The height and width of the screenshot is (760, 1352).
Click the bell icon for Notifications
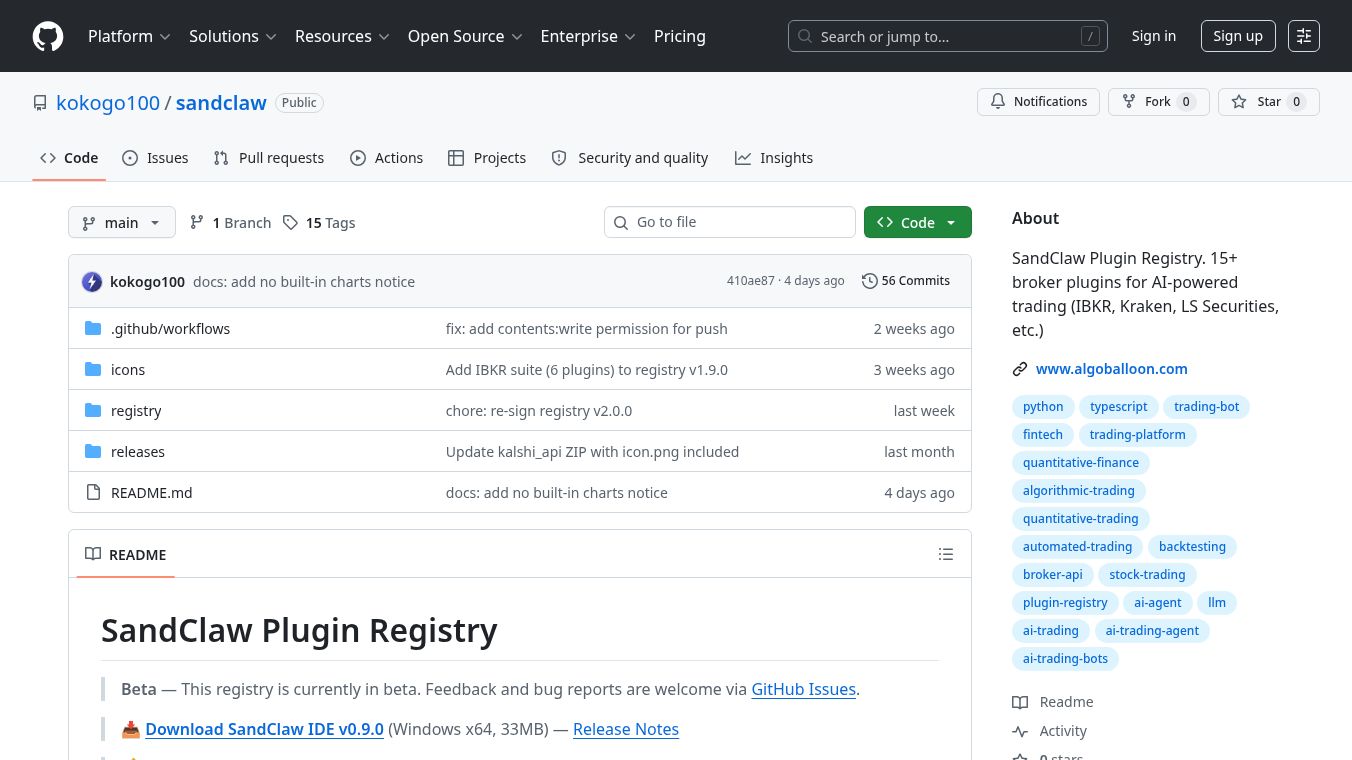tap(998, 102)
